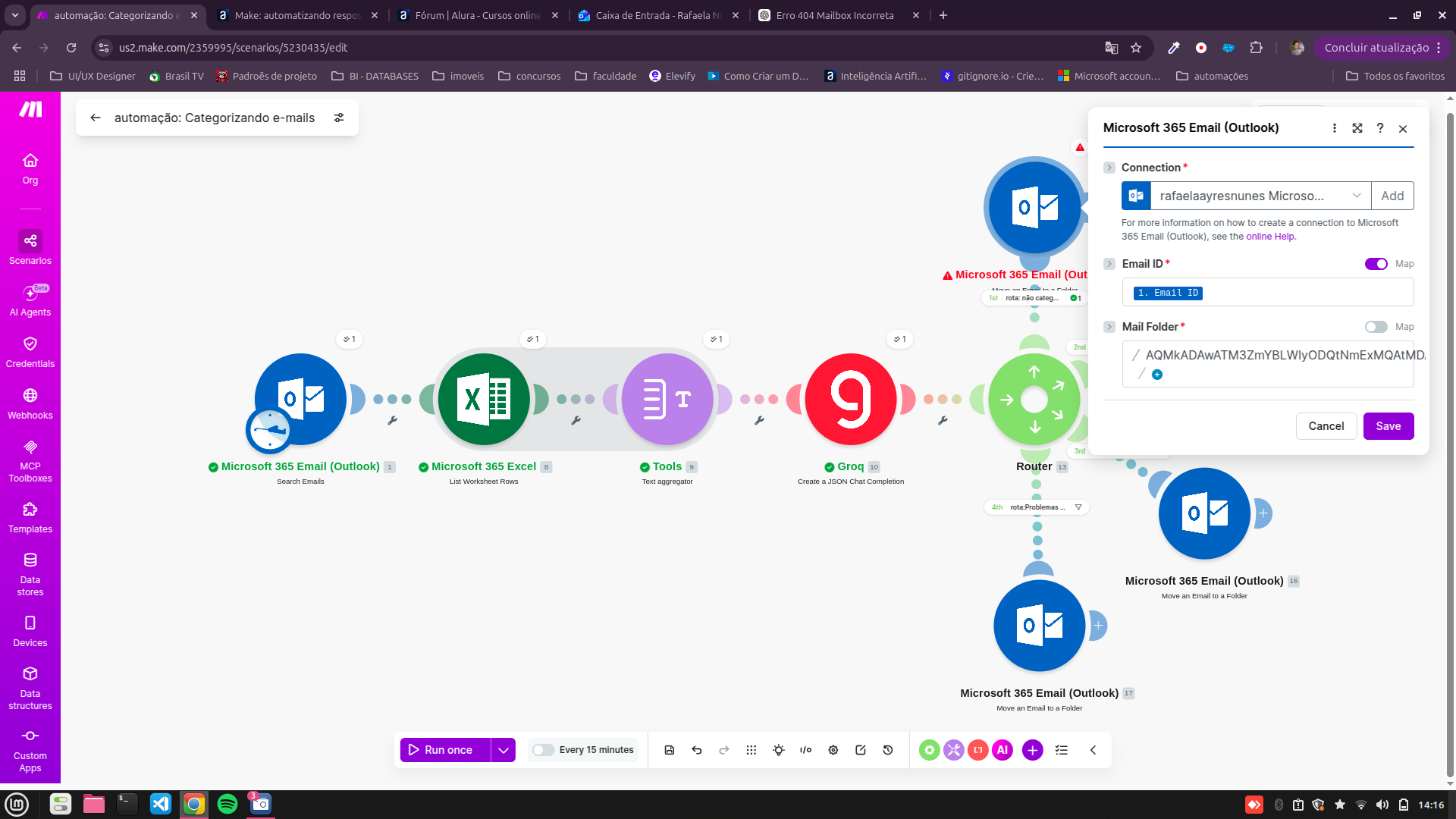Open the automações bookmark folder
The width and height of the screenshot is (1456, 819).
(x=1212, y=76)
